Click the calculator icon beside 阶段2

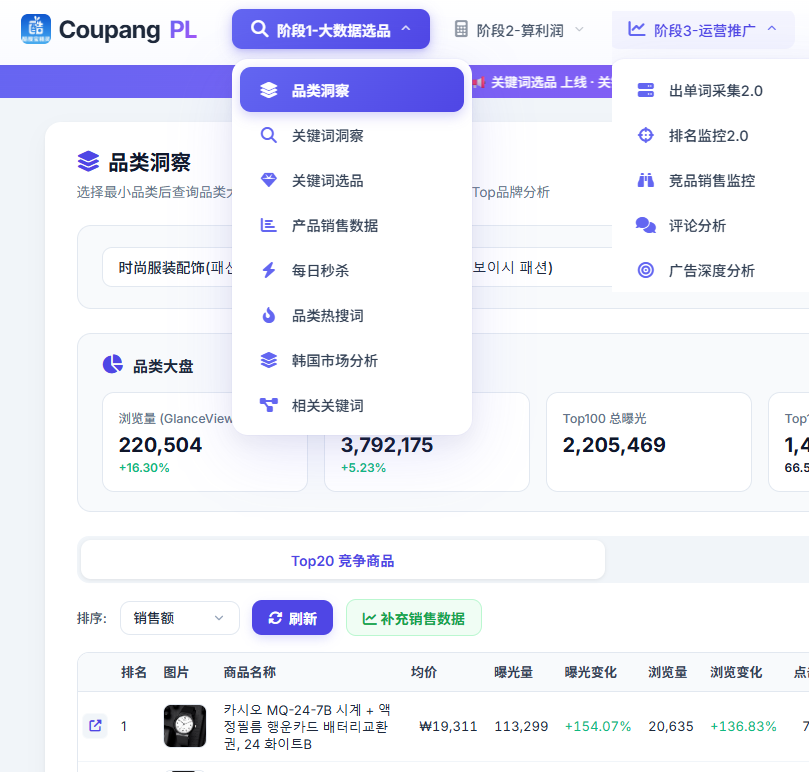point(461,29)
